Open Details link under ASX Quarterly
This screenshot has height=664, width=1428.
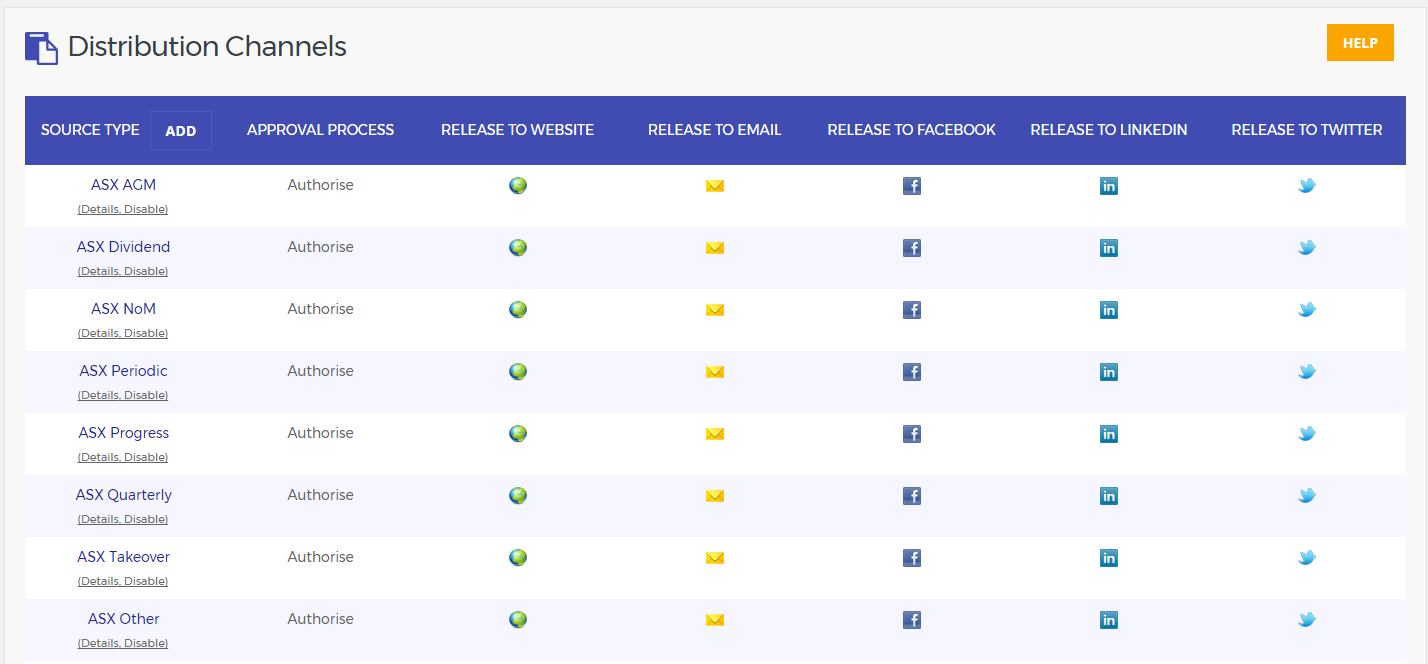point(99,520)
